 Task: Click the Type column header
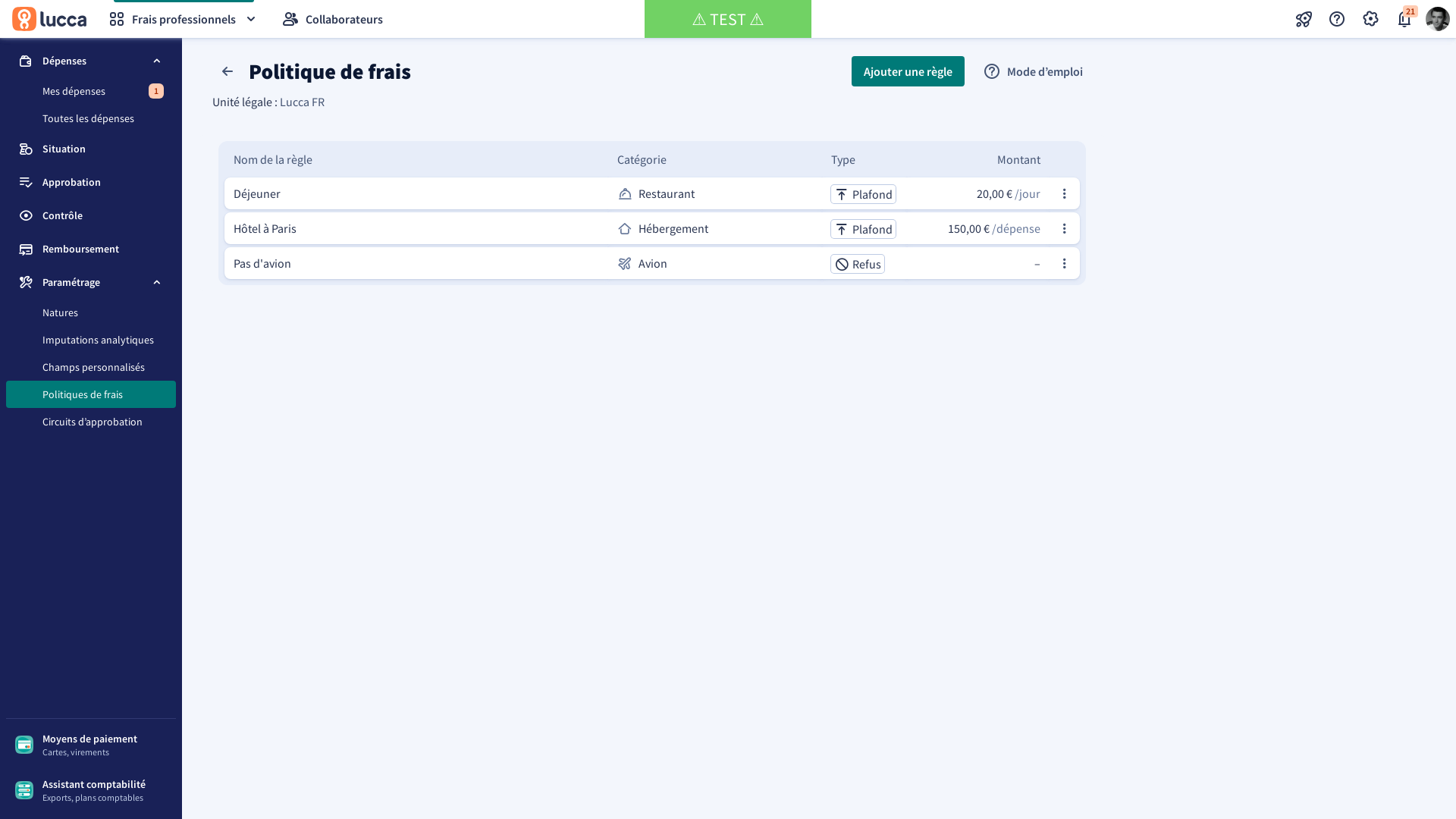point(843,159)
